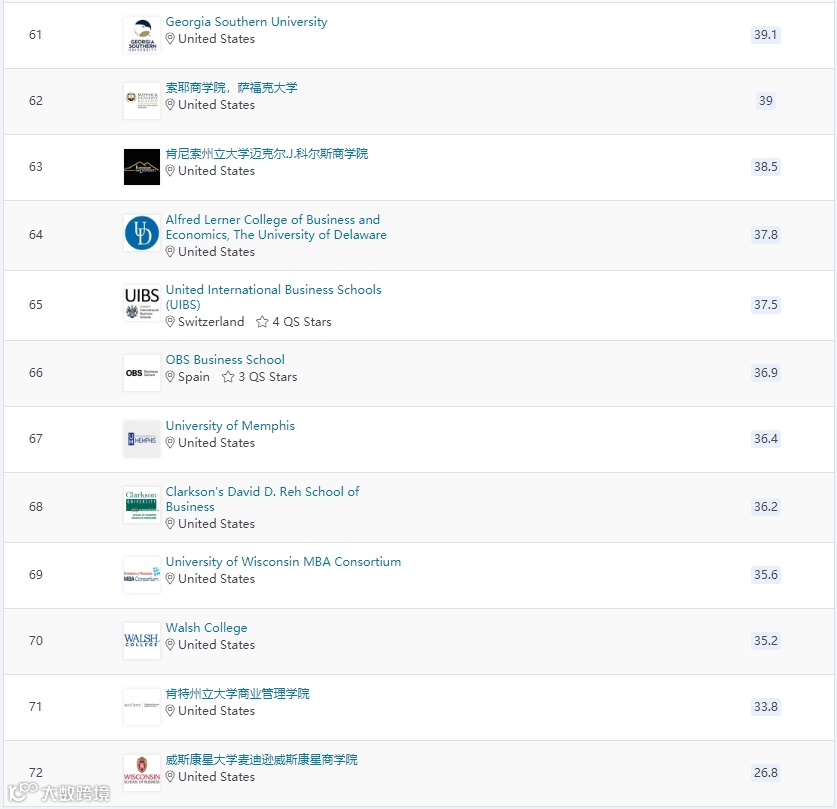
Task: Click the UIBS logo
Action: [x=142, y=303]
